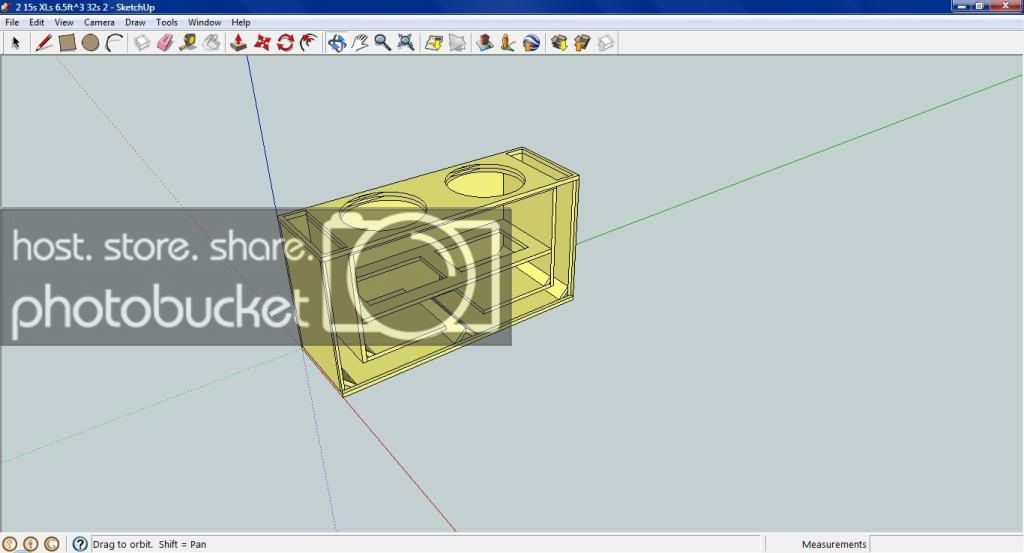This screenshot has height=553, width=1024.
Task: Open the Tools menu
Action: click(x=167, y=22)
